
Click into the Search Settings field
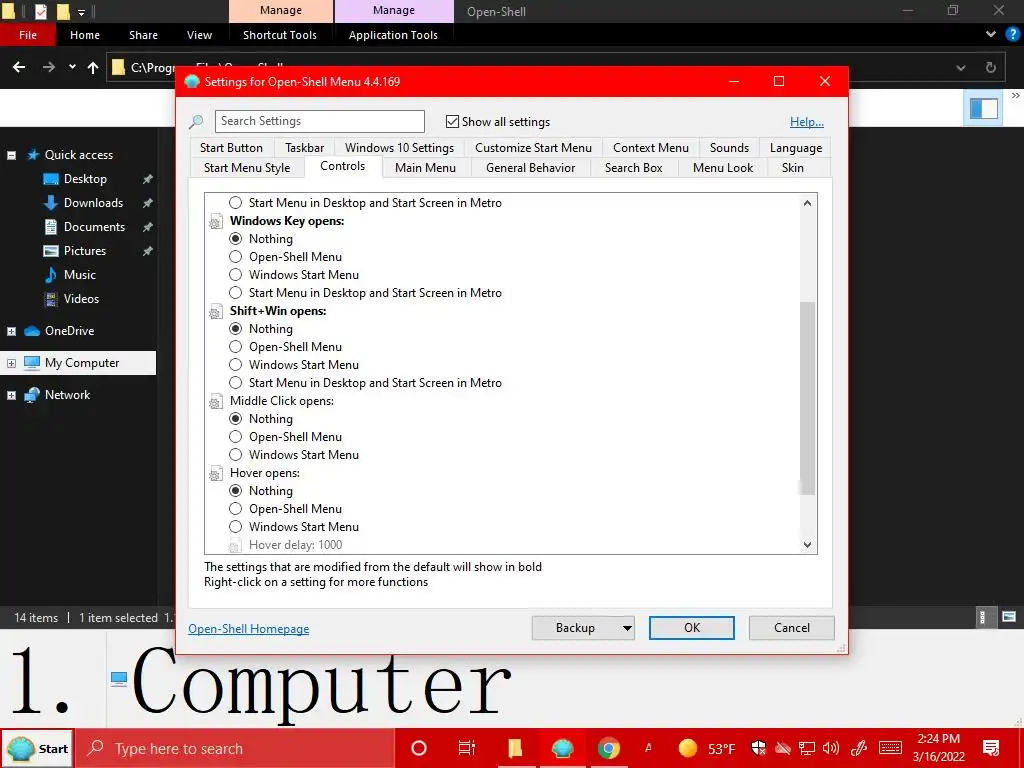pos(319,121)
